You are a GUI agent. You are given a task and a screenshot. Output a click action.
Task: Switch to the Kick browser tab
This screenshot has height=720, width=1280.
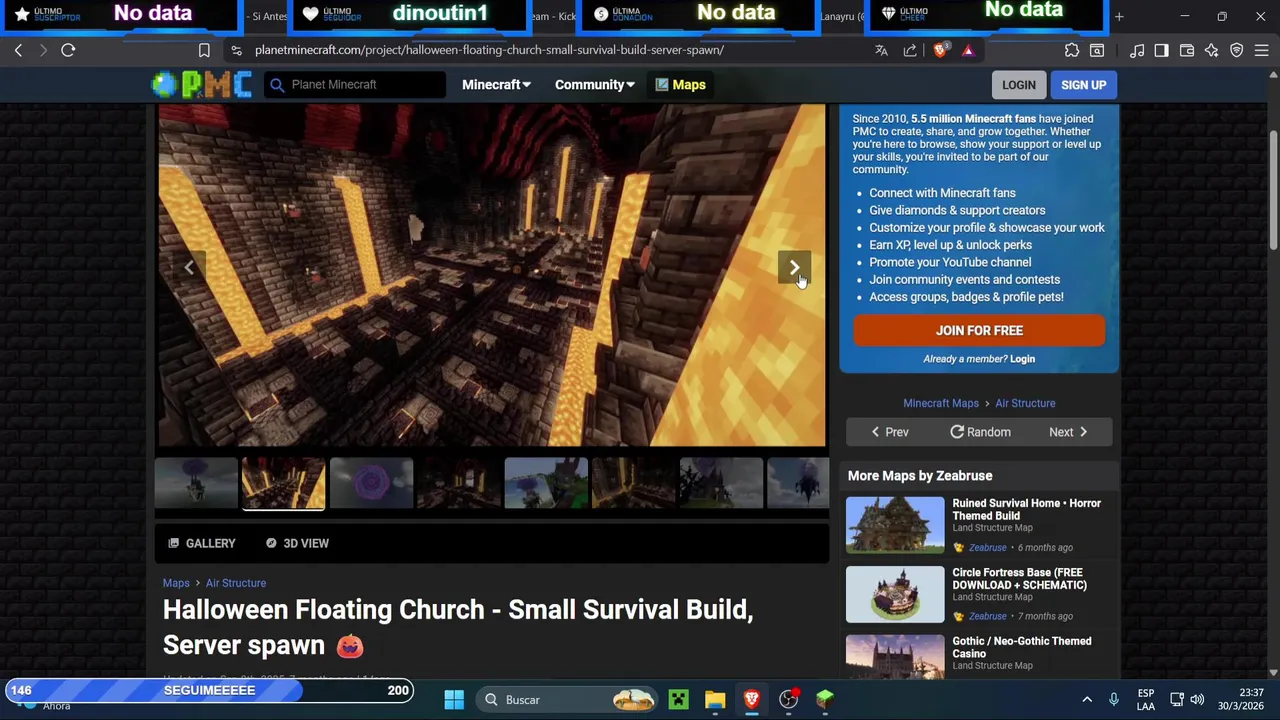553,16
